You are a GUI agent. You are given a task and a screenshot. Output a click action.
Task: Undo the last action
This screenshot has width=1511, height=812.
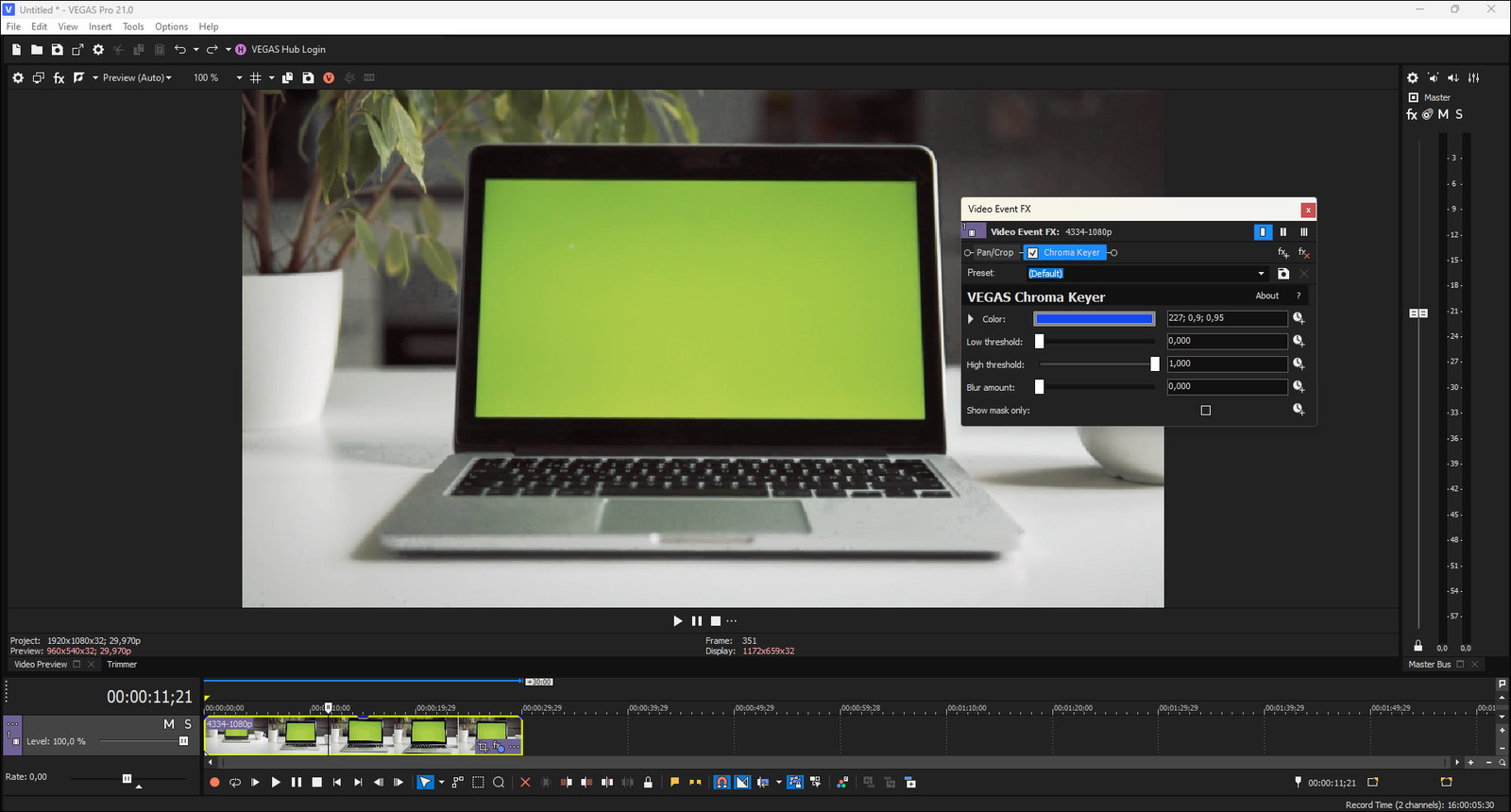click(179, 49)
